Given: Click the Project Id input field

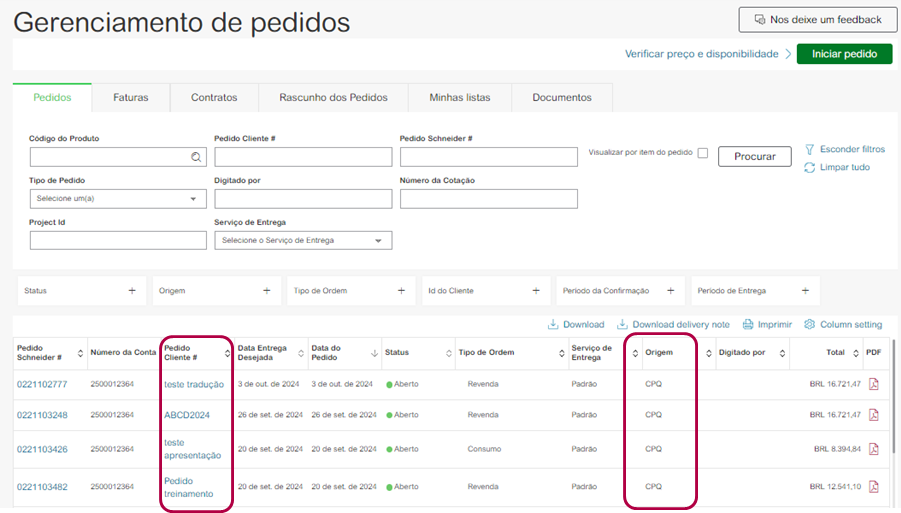Looking at the screenshot, I should pyautogui.click(x=118, y=240).
